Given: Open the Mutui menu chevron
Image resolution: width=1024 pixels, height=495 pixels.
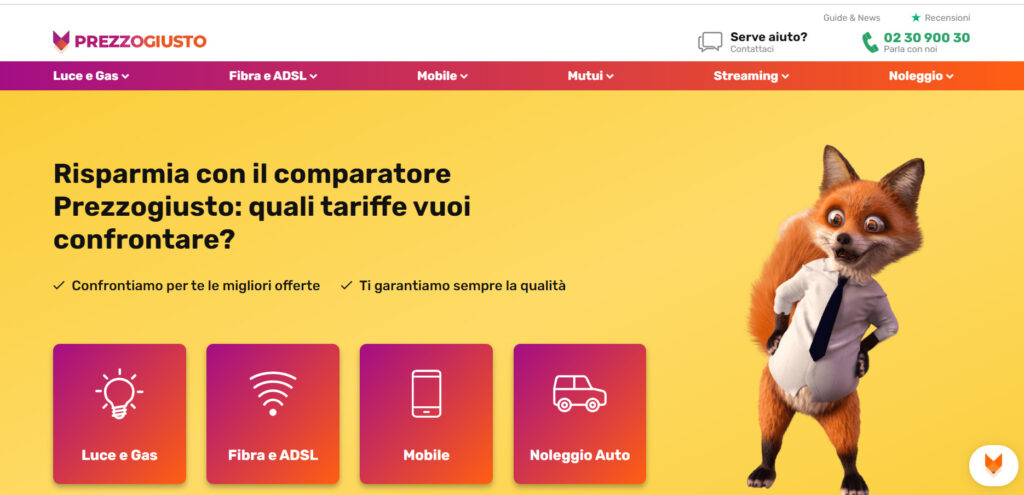Looking at the screenshot, I should tap(609, 76).
